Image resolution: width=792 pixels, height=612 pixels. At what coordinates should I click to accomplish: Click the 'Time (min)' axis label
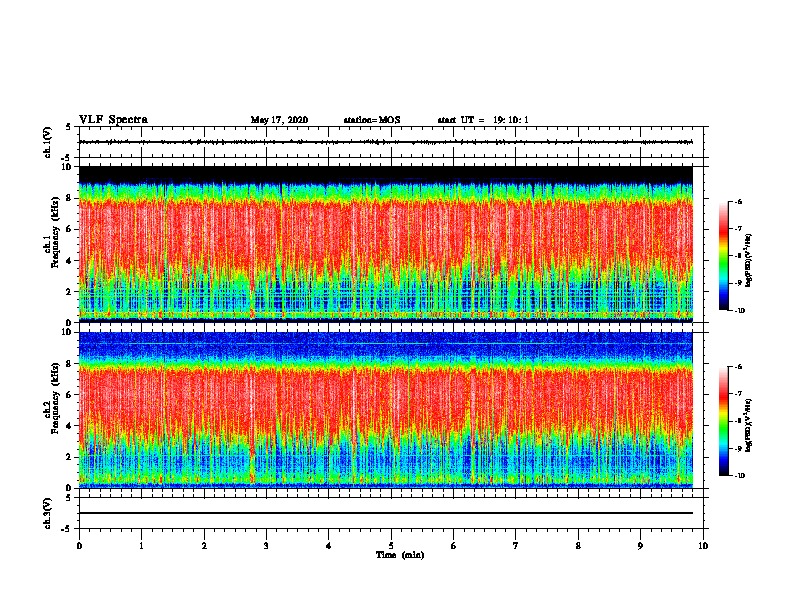400,555
